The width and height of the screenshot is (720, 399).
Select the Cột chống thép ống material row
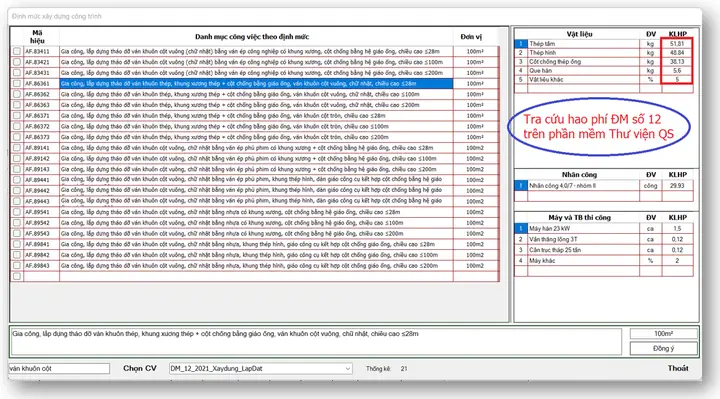(x=603, y=62)
